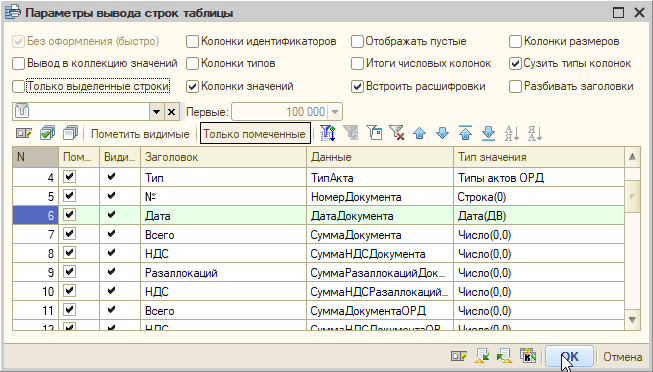Enable Разбивать заголовки checkbox
Image resolution: width=653 pixels, height=372 pixels.
coord(516,87)
